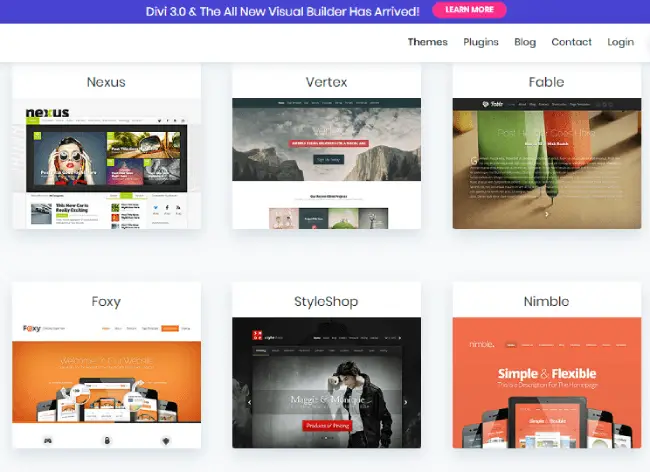Open the Contact page link
This screenshot has width=650, height=472.
tap(571, 42)
